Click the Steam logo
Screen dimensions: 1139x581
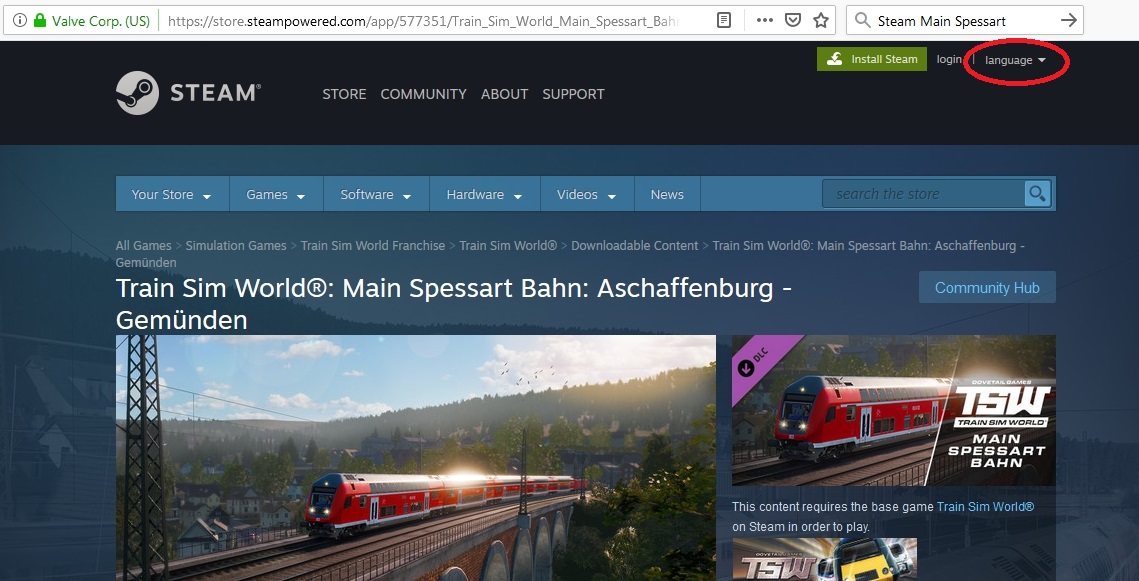point(188,93)
